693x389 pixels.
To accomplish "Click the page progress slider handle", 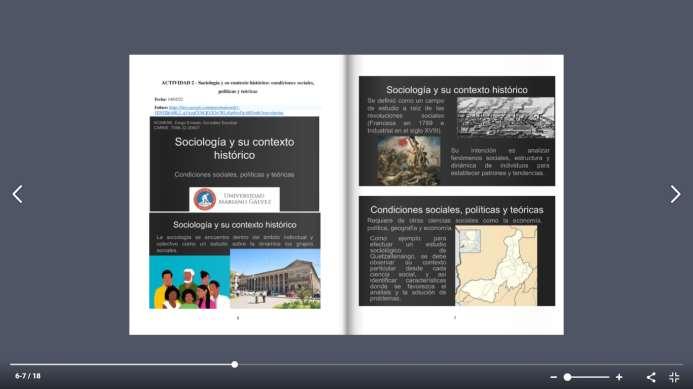I will 235,364.
